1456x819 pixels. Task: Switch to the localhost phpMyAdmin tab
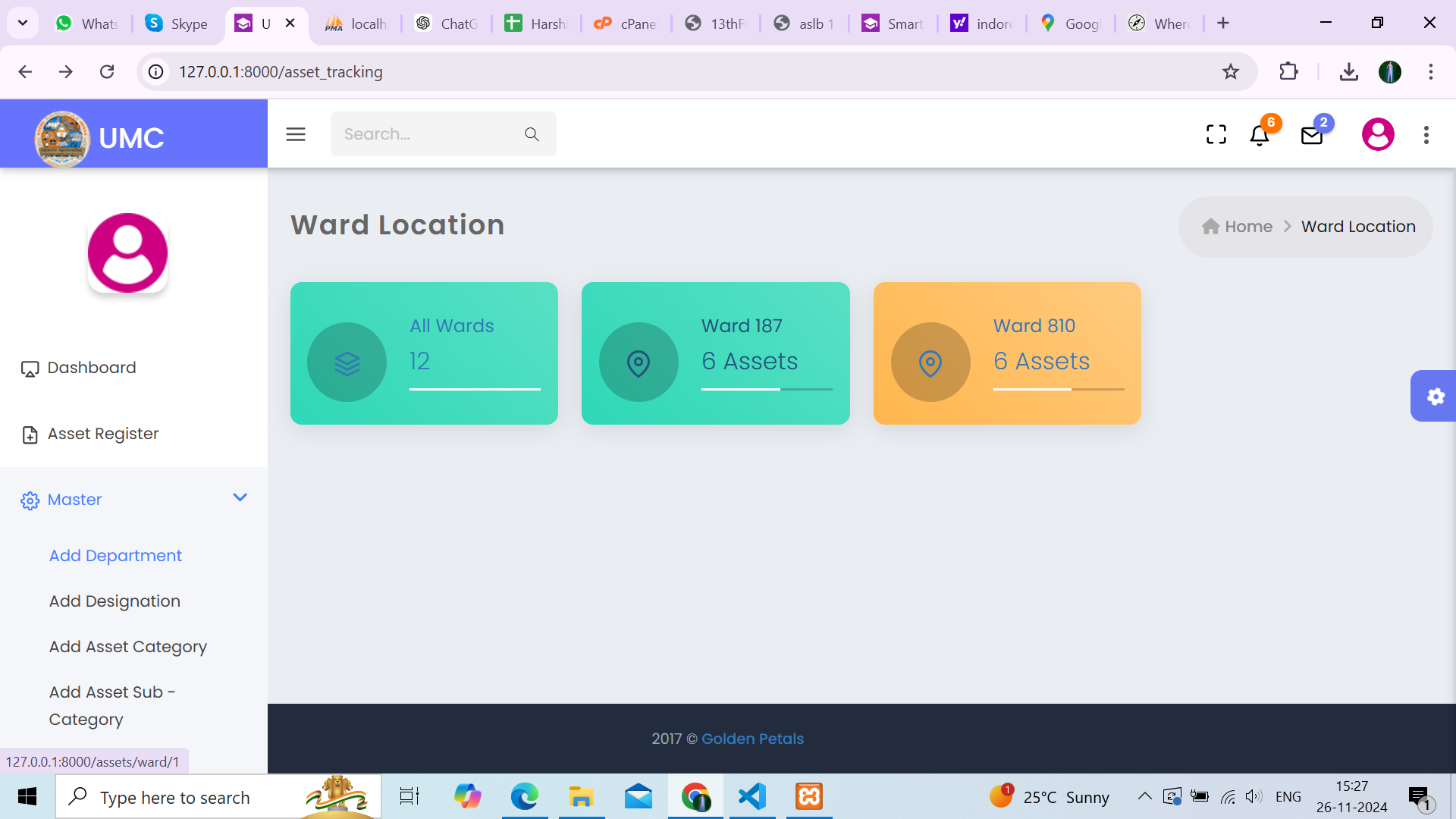pos(356,24)
